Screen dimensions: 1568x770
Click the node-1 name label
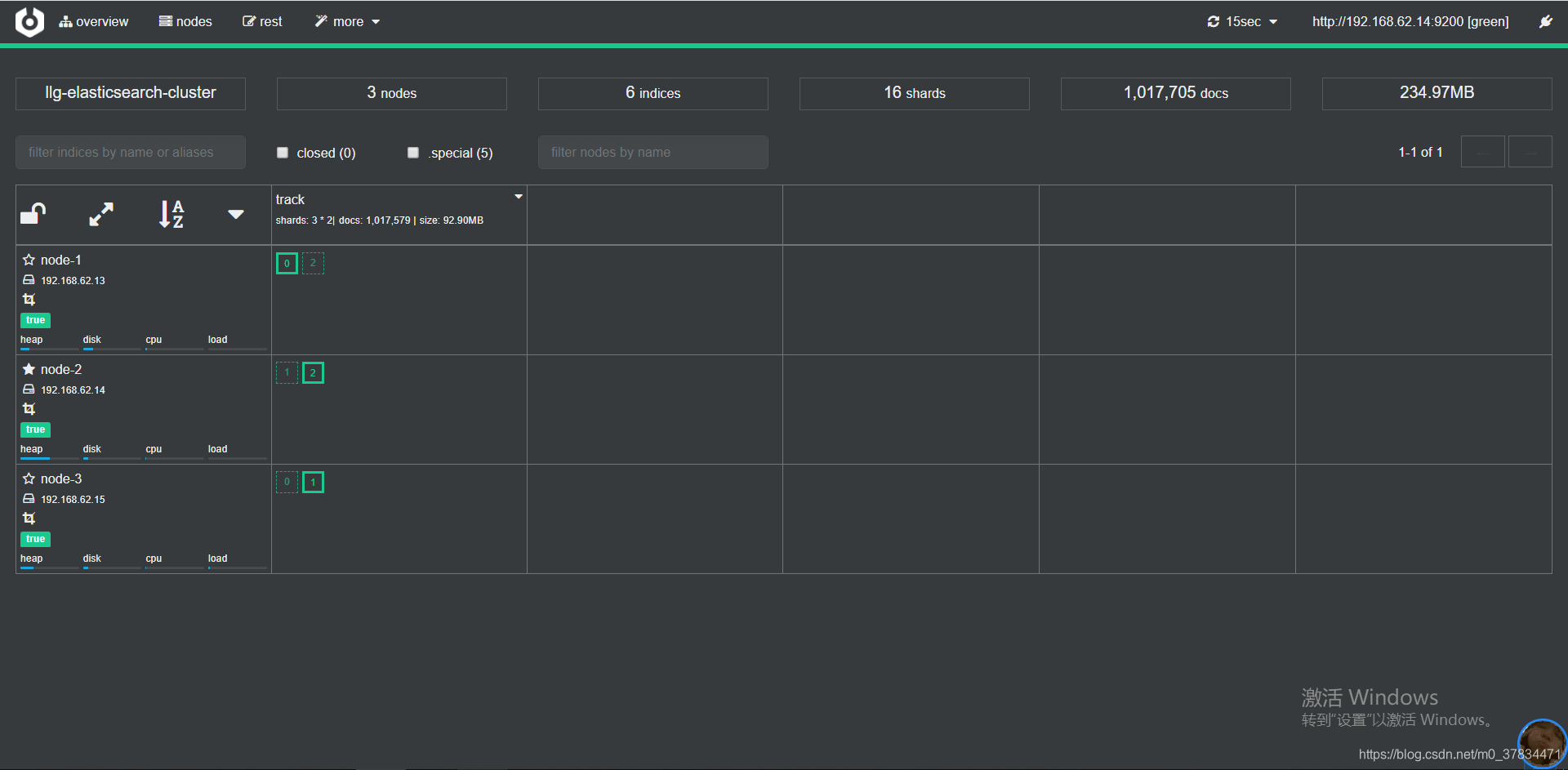(x=61, y=260)
